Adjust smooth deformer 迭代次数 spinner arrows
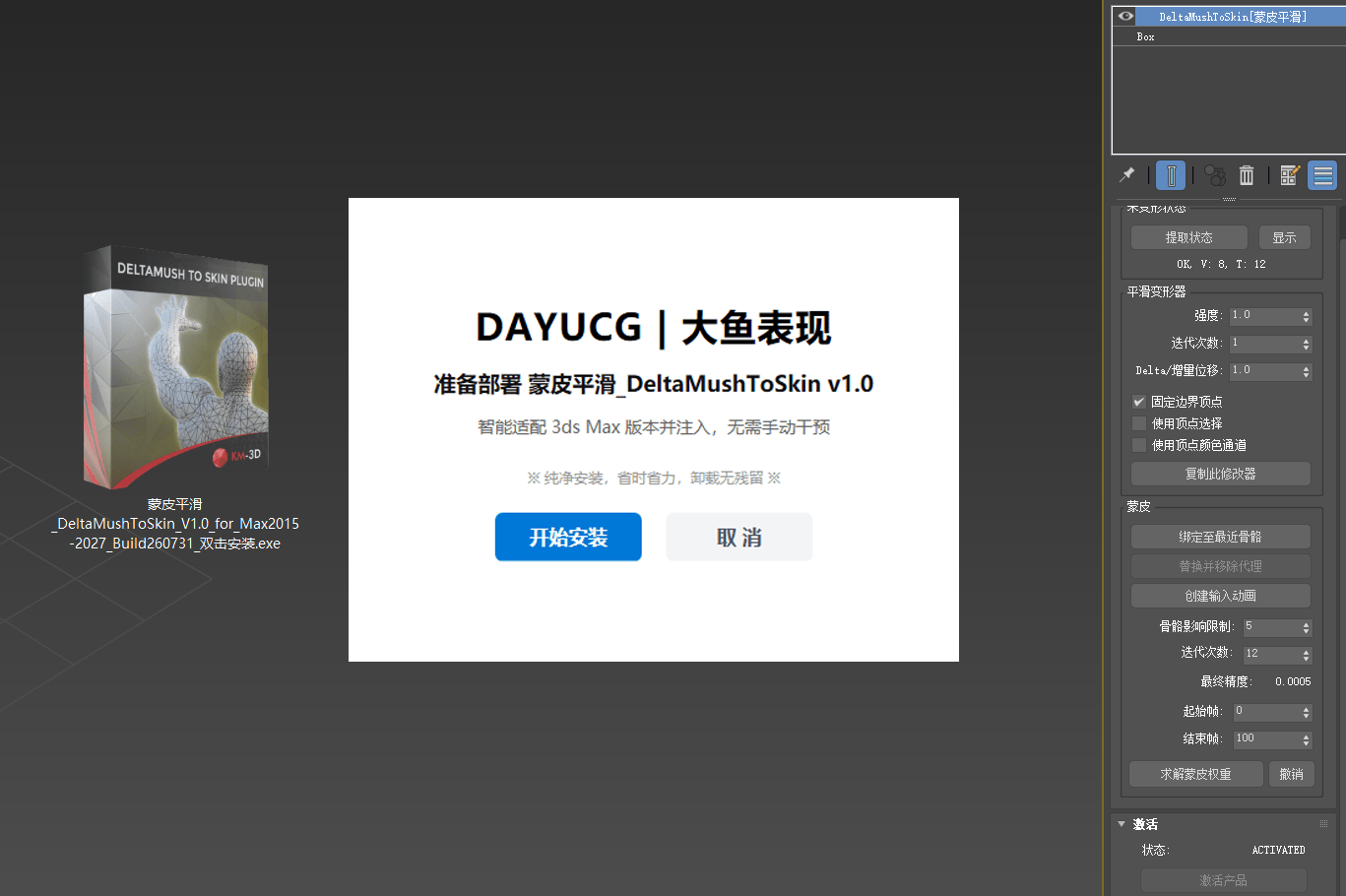Image resolution: width=1346 pixels, height=896 pixels. pos(1307,344)
